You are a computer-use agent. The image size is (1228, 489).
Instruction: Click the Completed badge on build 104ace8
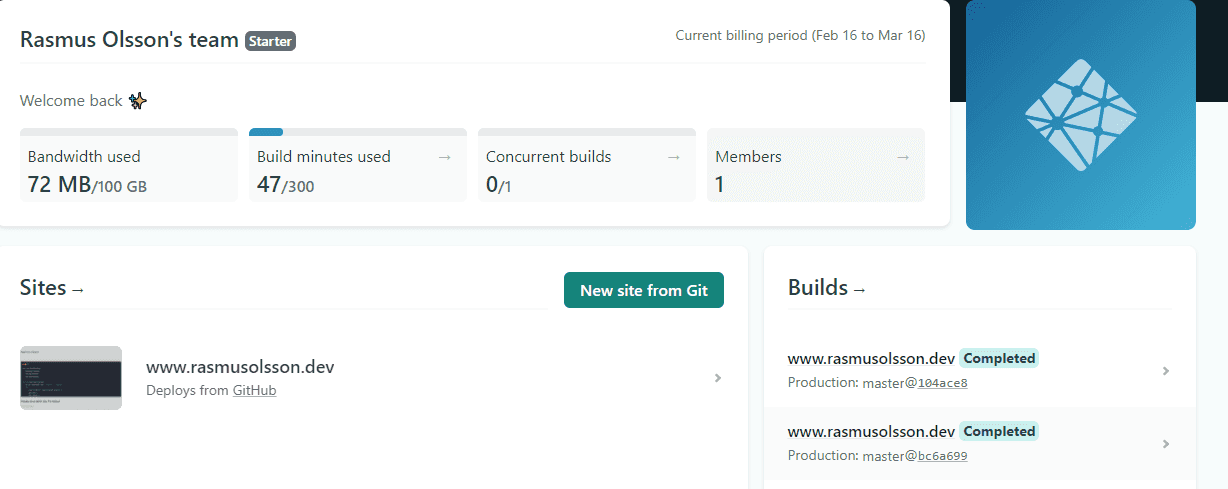point(999,358)
